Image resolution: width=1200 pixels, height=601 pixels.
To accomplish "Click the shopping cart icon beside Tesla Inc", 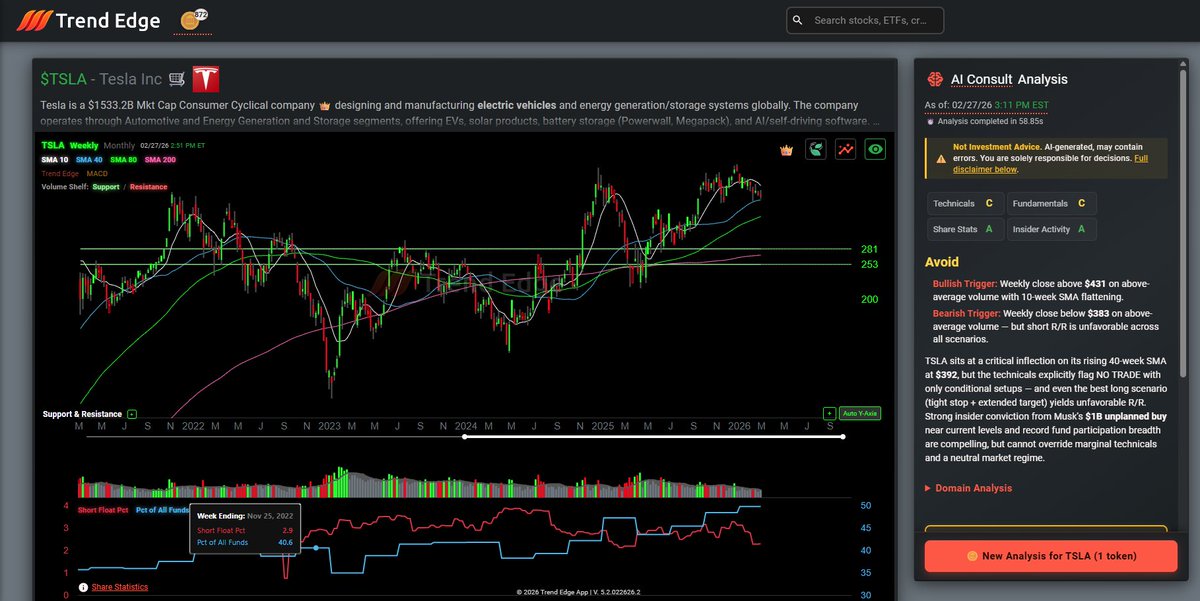I will click(x=176, y=80).
